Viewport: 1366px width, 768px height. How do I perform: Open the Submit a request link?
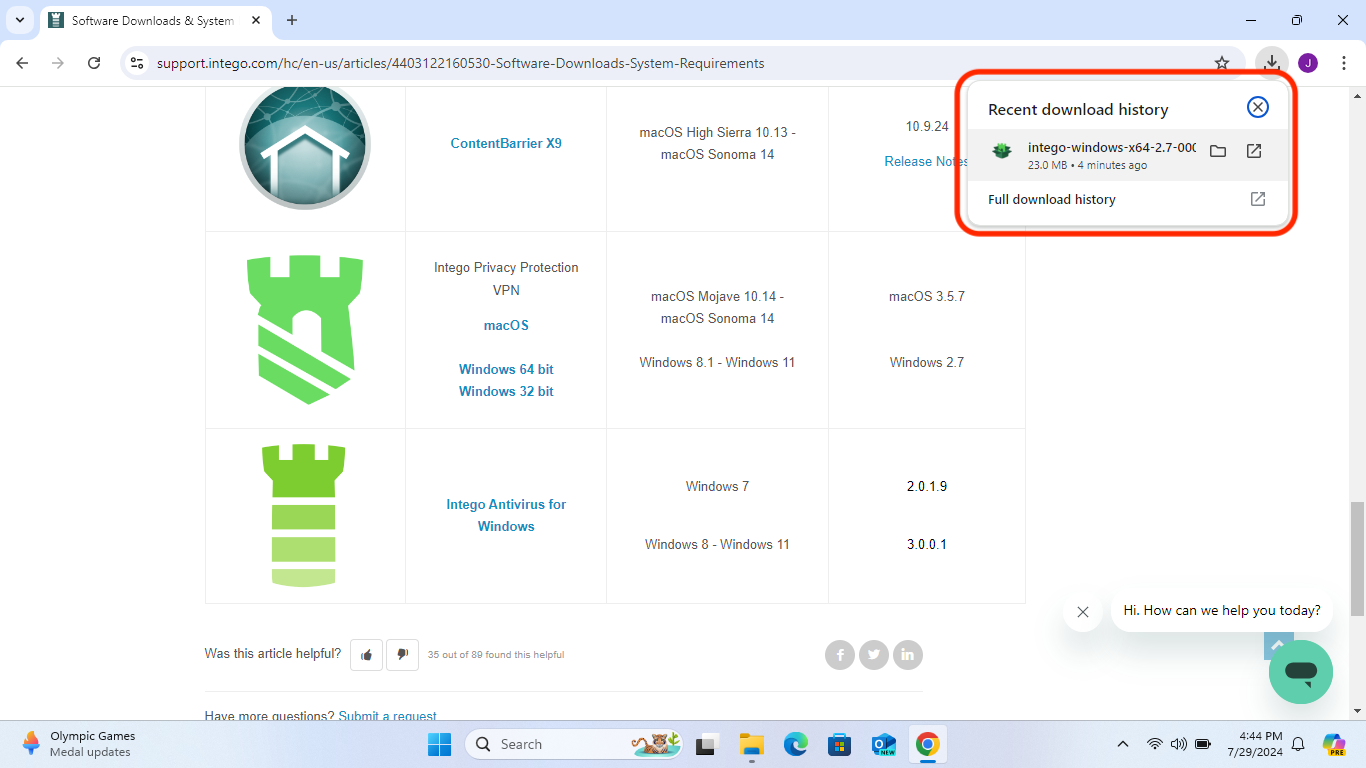(388, 716)
